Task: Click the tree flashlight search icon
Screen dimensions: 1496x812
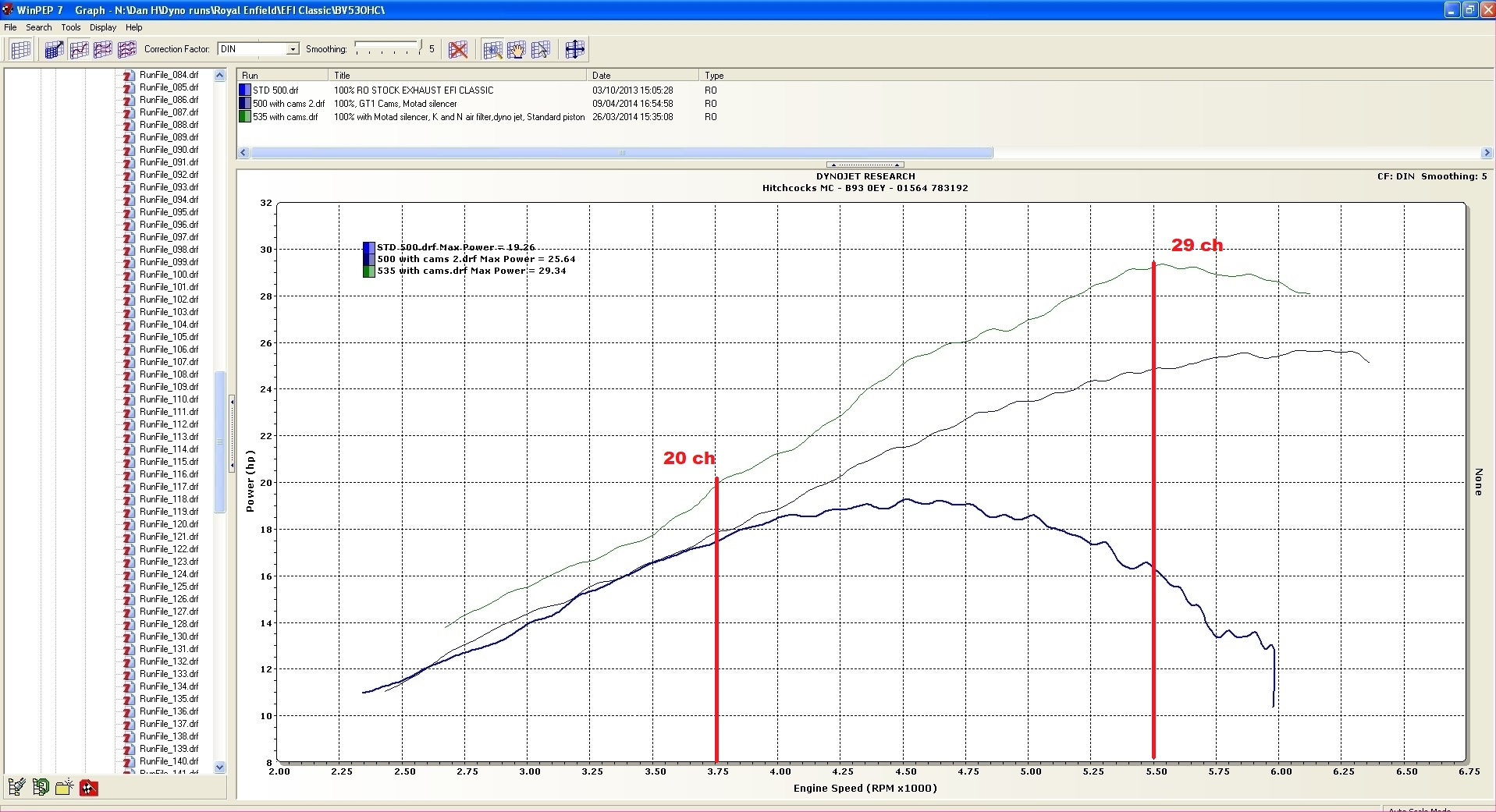Action: tap(16, 787)
